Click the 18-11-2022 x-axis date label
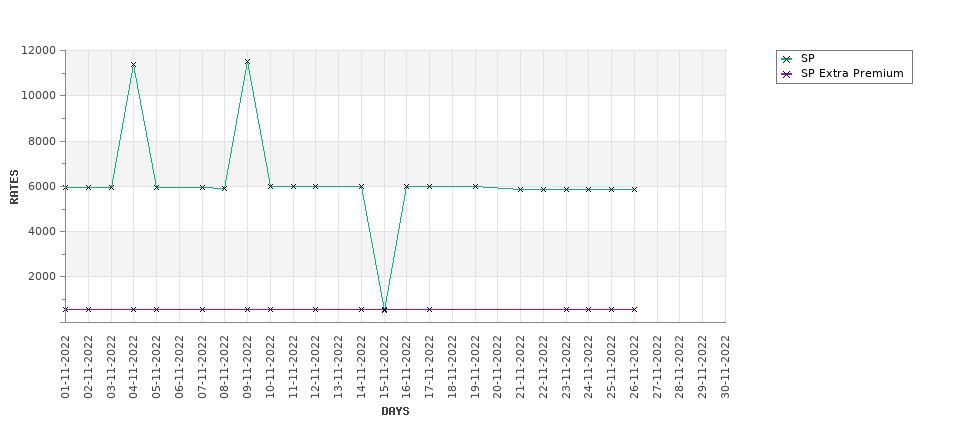Viewport: 975px width, 429px height. pos(452,367)
